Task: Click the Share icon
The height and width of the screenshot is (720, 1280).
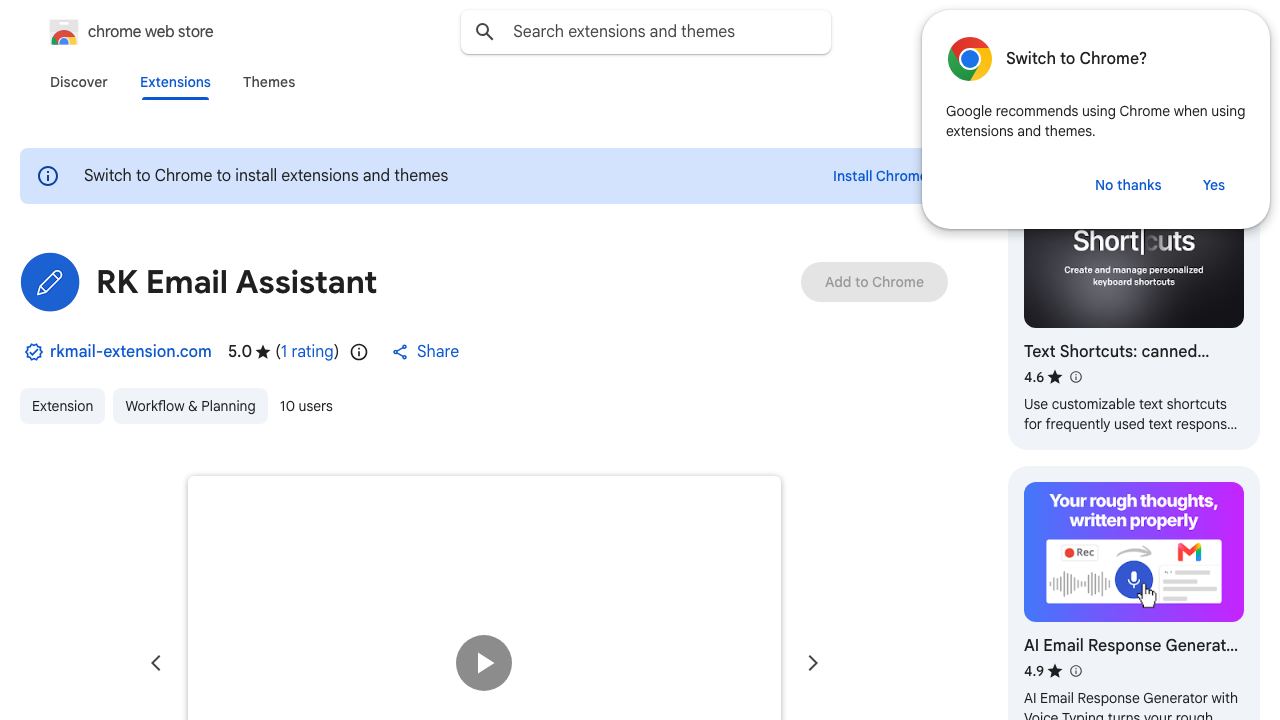Action: pyautogui.click(x=400, y=352)
